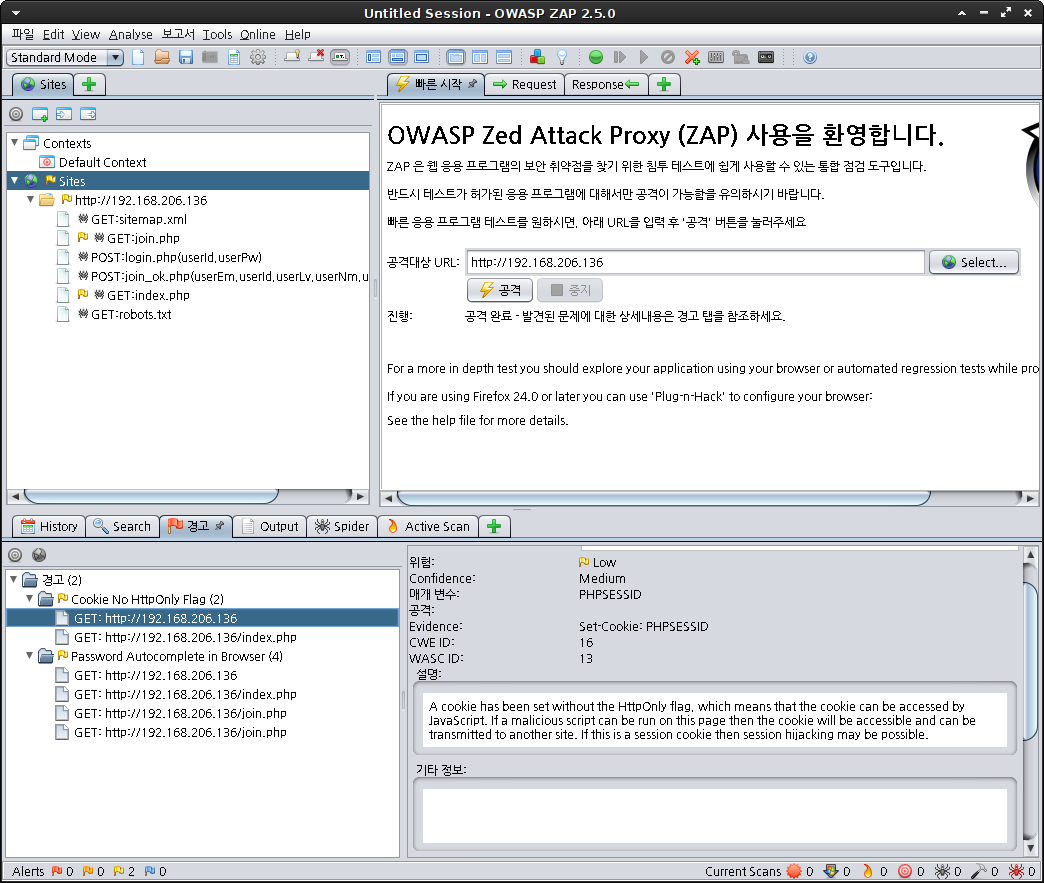The image size is (1044, 883).
Task: Add a tab next to Response
Action: [664, 85]
